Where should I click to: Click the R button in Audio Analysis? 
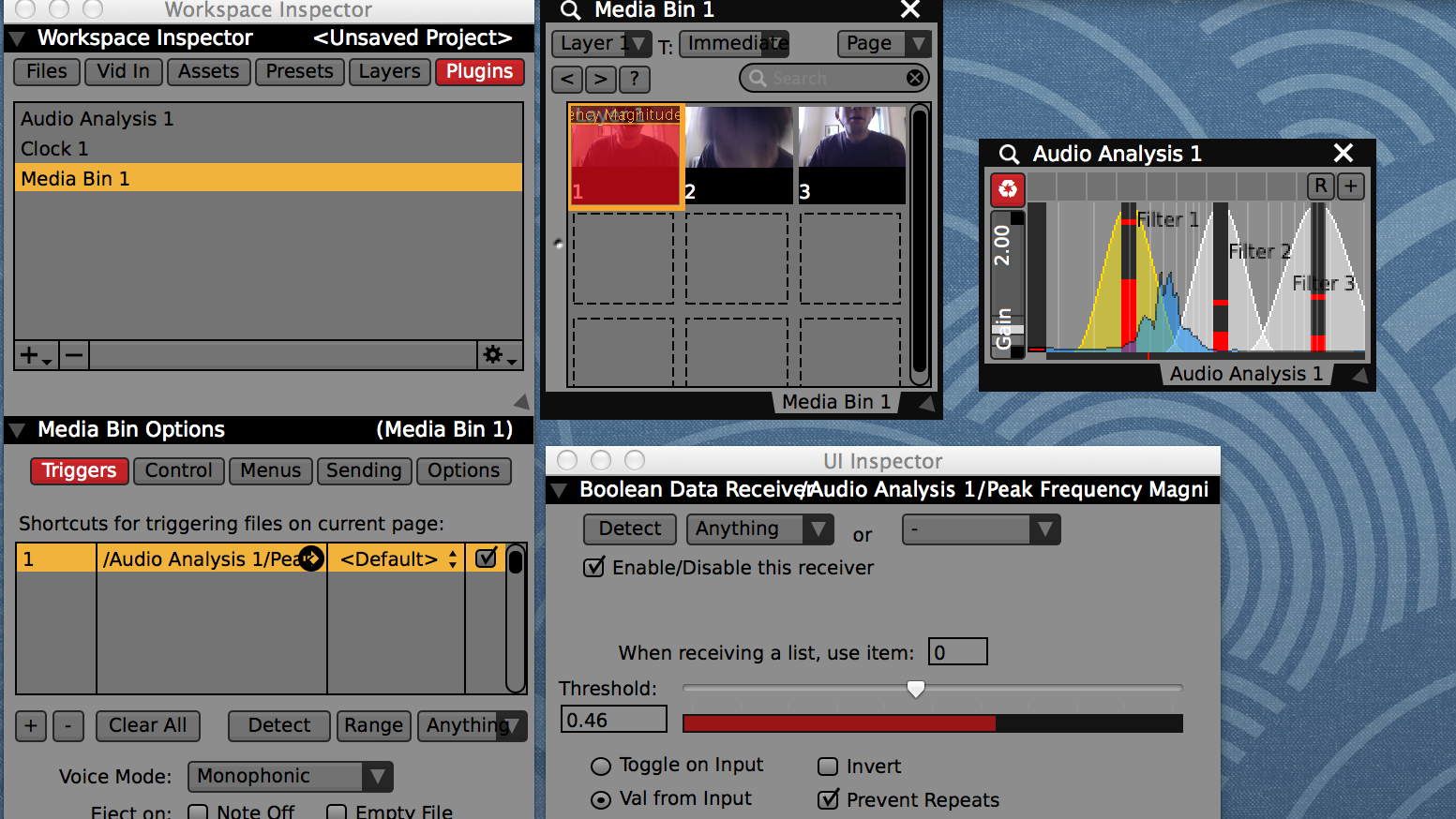[x=1320, y=186]
